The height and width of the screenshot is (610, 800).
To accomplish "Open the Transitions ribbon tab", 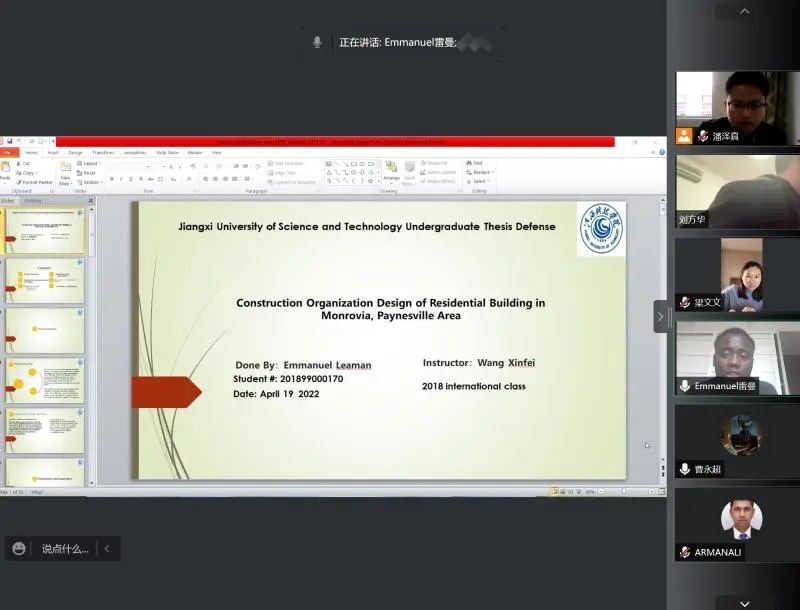I will coord(103,152).
